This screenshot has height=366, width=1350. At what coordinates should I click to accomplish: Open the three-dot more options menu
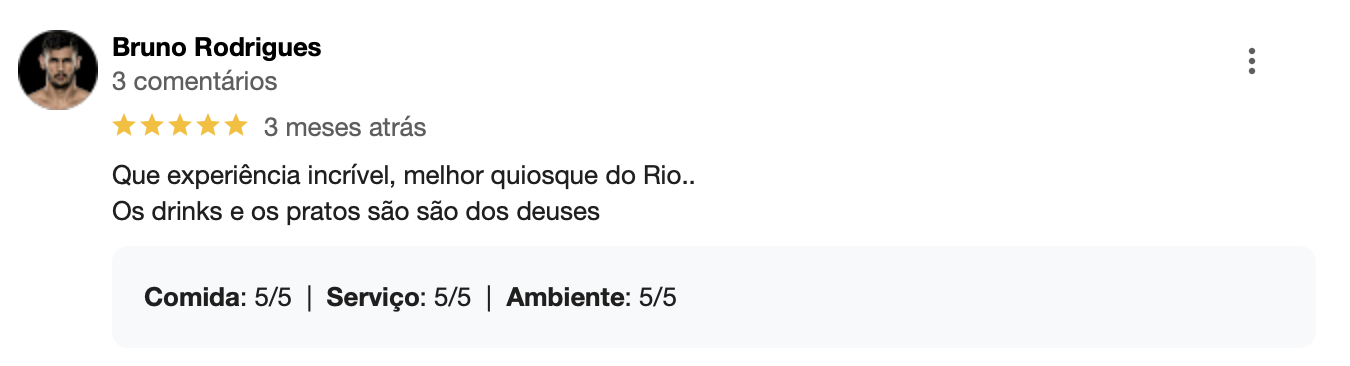1251,61
